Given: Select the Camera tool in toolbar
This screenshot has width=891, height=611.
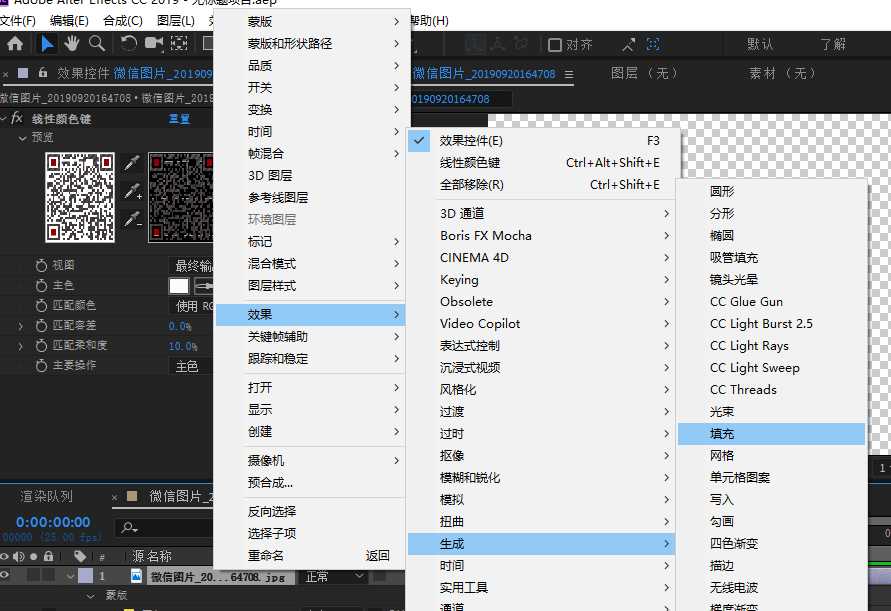Looking at the screenshot, I should tap(153, 44).
